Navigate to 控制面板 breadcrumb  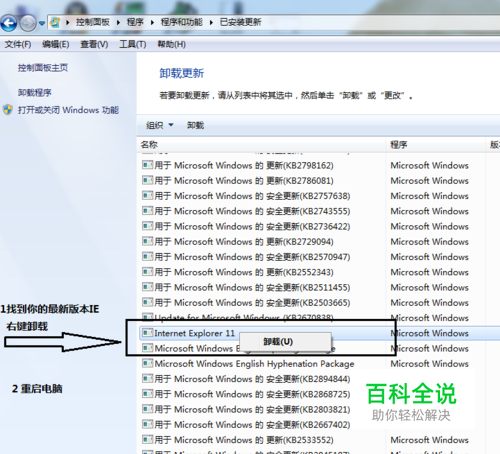point(93,22)
